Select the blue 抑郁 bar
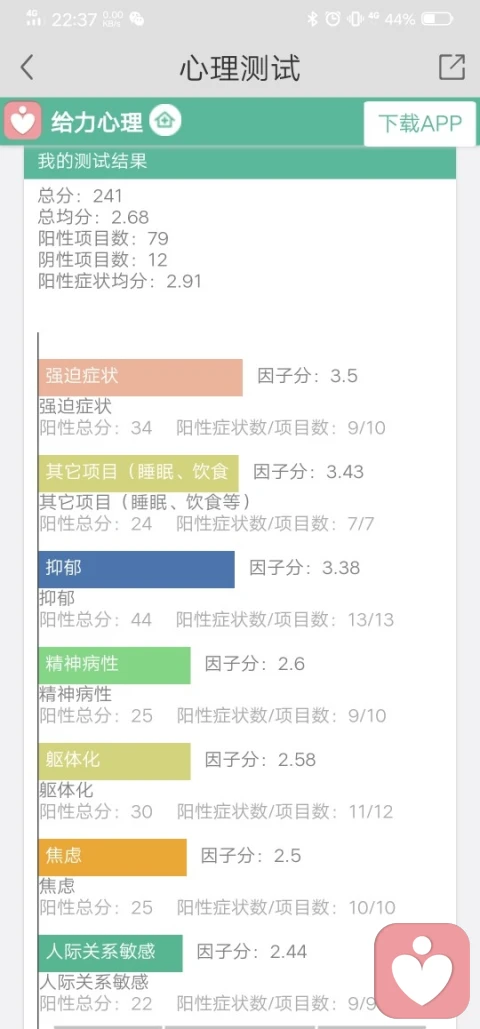The width and height of the screenshot is (480, 1029). pos(137,569)
